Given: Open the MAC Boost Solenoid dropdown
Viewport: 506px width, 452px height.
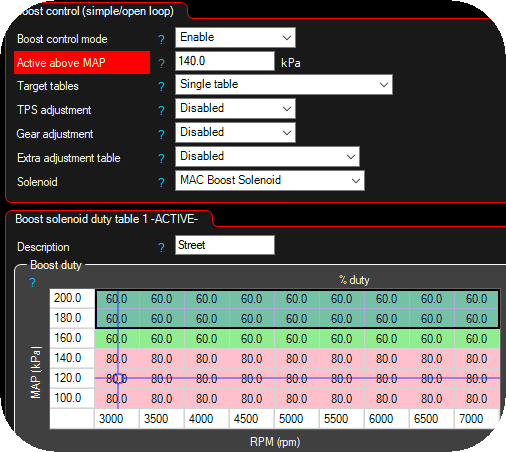Looking at the screenshot, I should coord(270,180).
